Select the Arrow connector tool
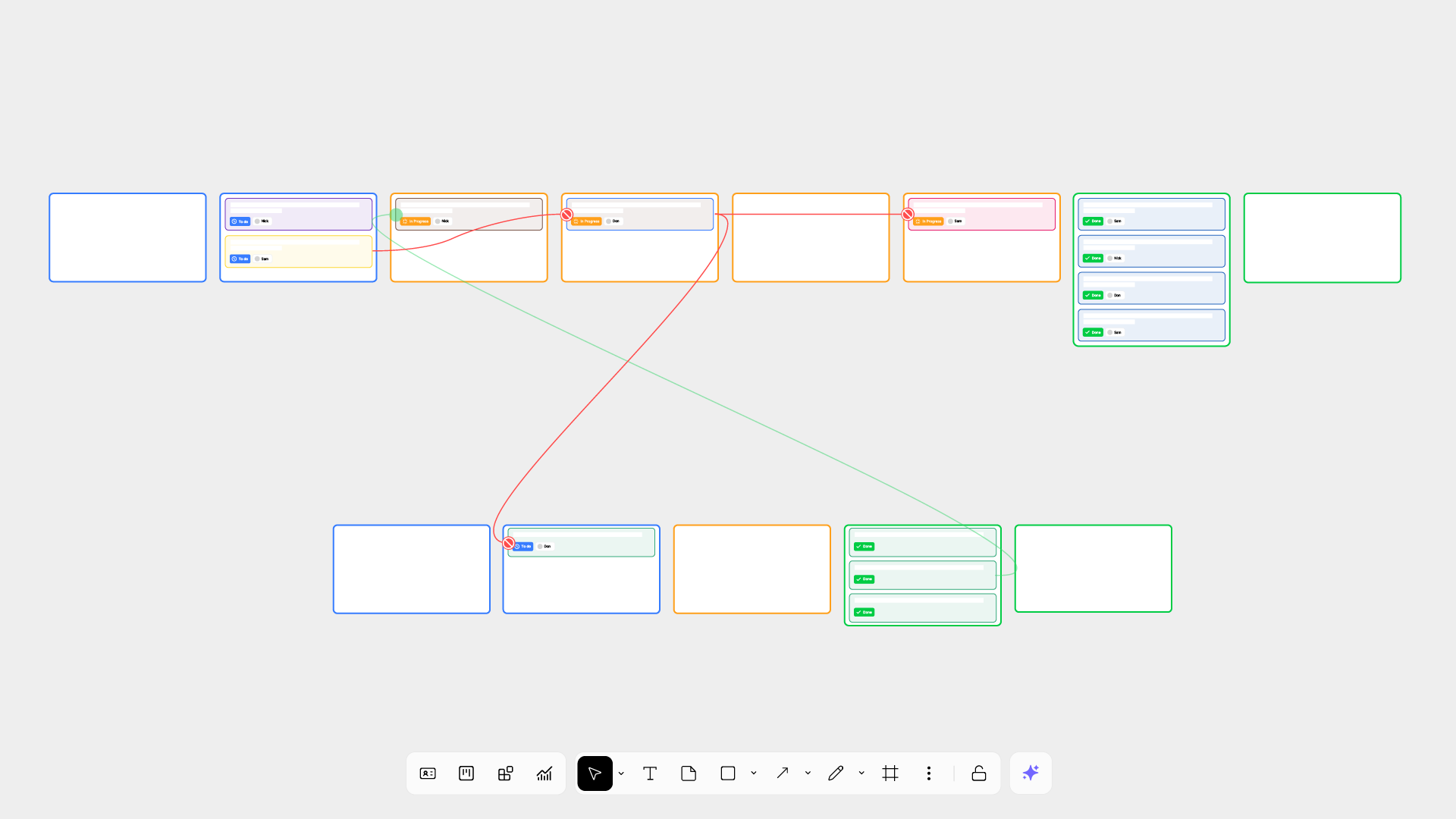This screenshot has height=819, width=1456. 783,773
